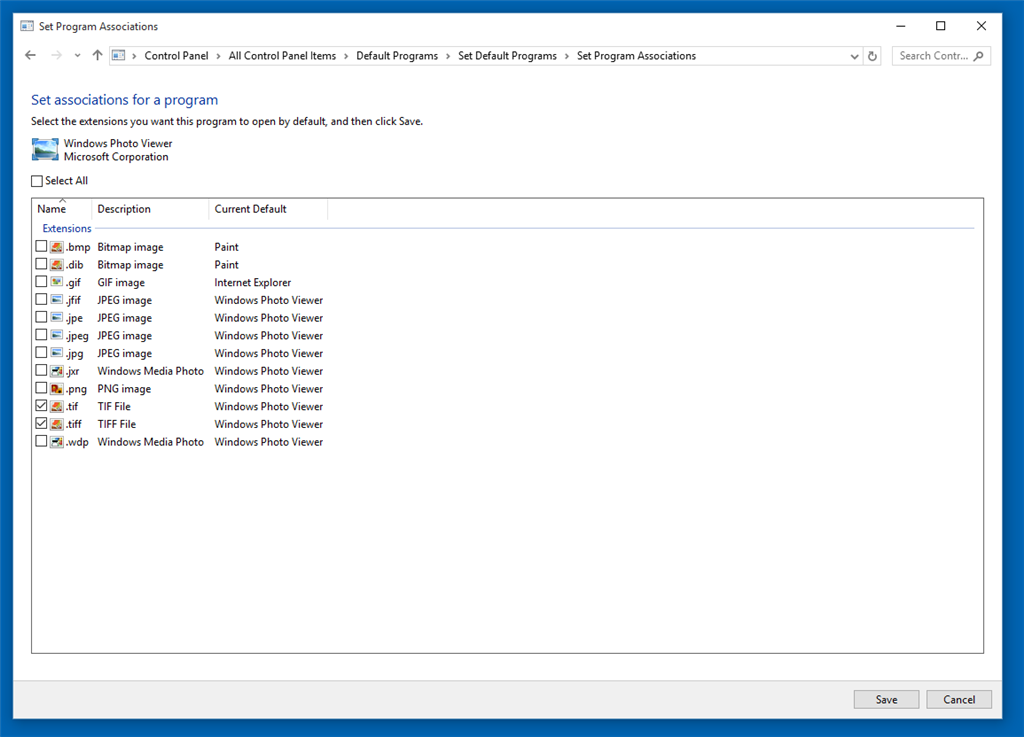Click the .jpeg file type icon
This screenshot has width=1024, height=737.
(57, 335)
